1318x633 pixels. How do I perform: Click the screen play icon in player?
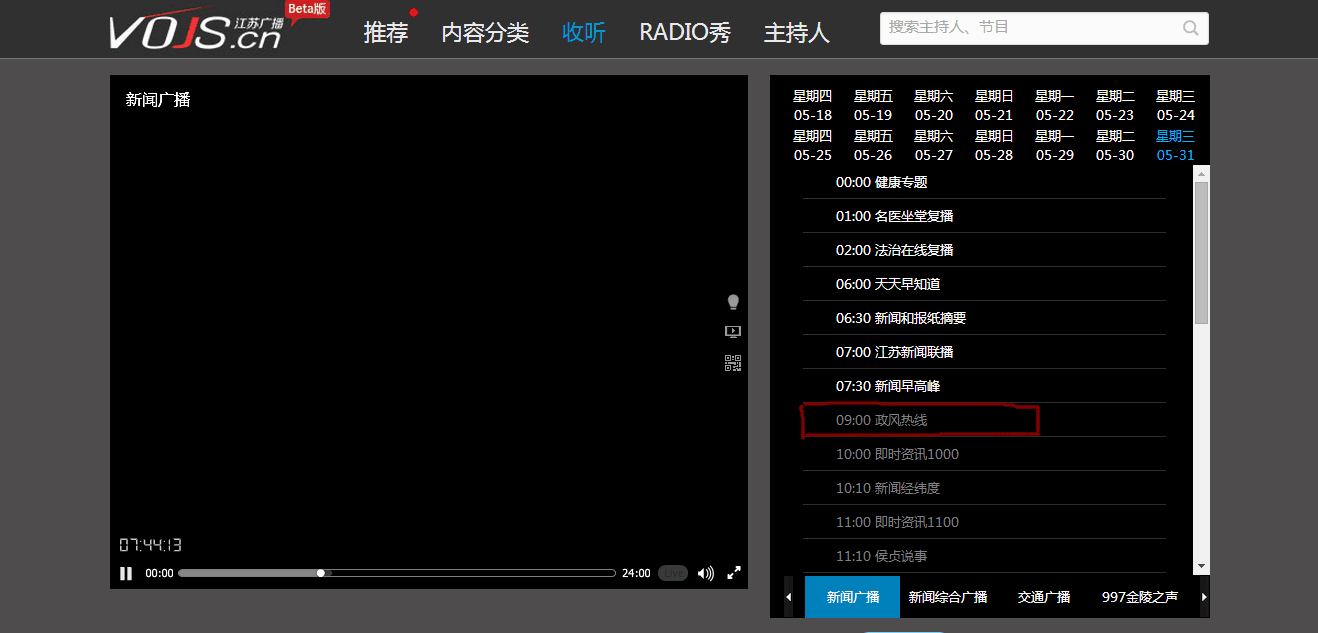coord(733,332)
